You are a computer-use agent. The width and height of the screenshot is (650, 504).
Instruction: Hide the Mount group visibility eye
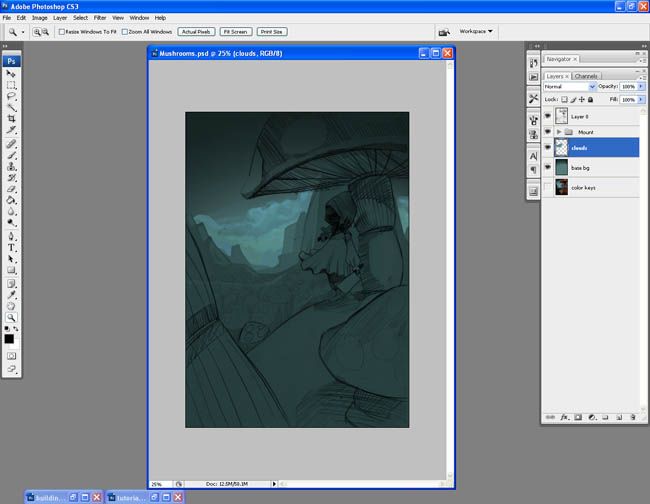coord(548,132)
